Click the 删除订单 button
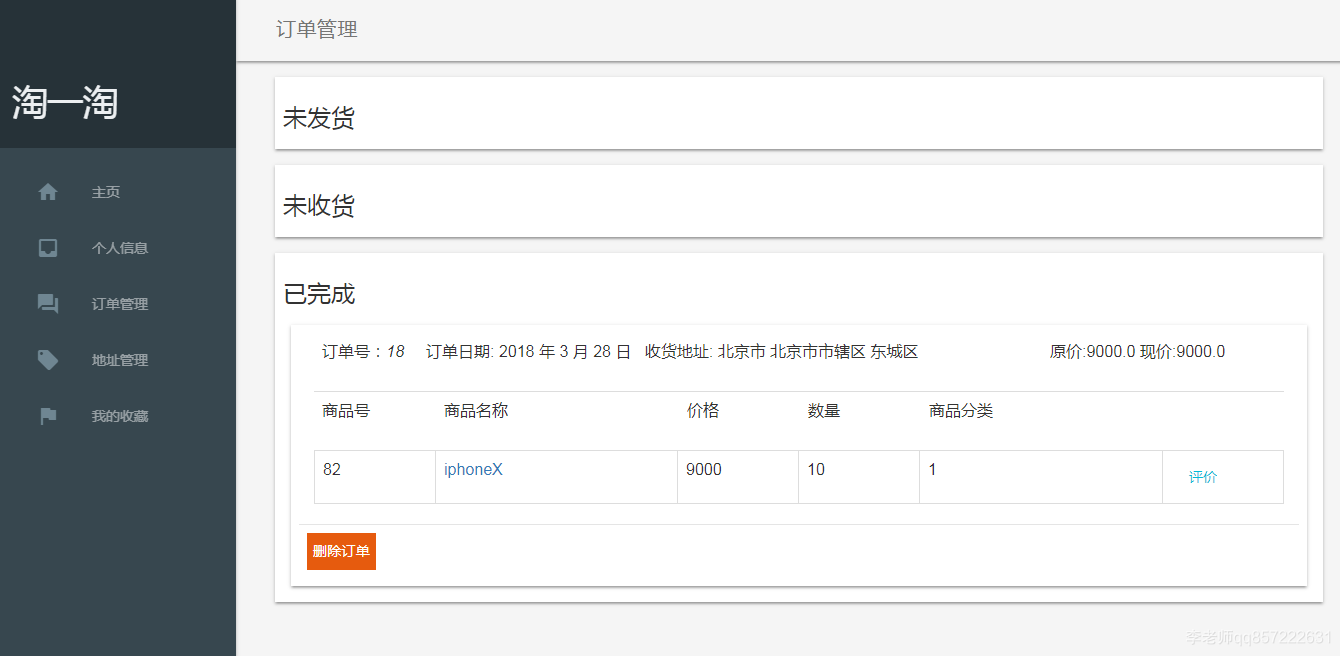Viewport: 1340px width, 656px height. coord(341,551)
